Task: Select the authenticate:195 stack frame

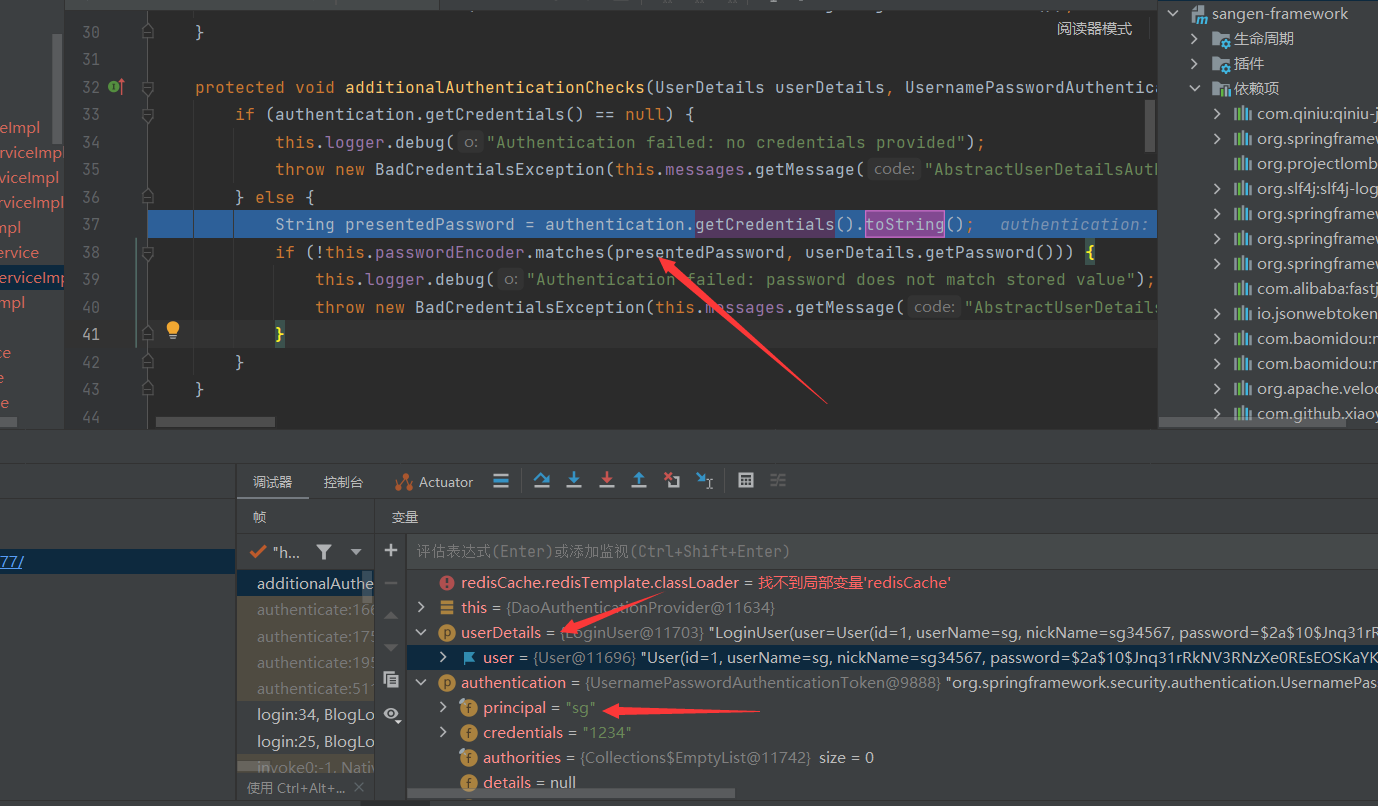Action: [305, 662]
